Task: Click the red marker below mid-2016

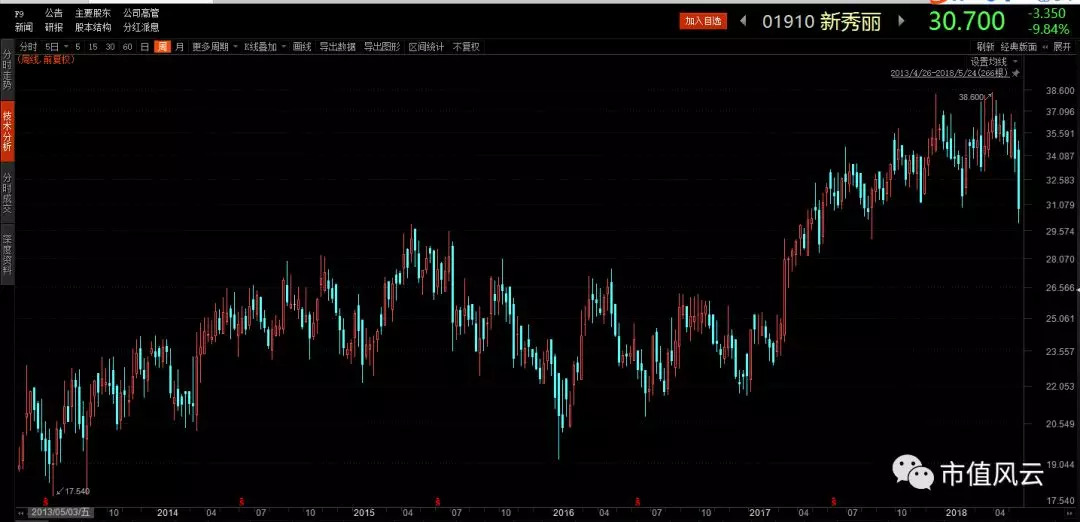Action: tap(638, 499)
